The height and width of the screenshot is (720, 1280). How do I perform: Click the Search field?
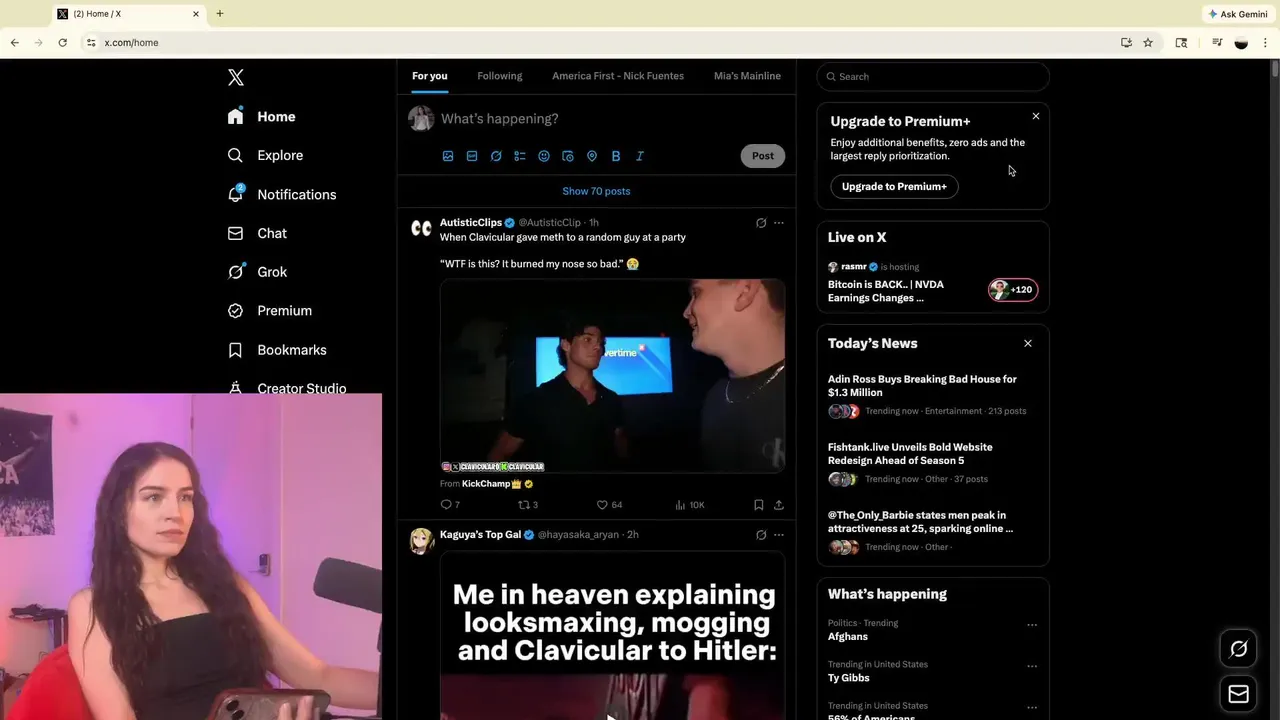[x=933, y=77]
